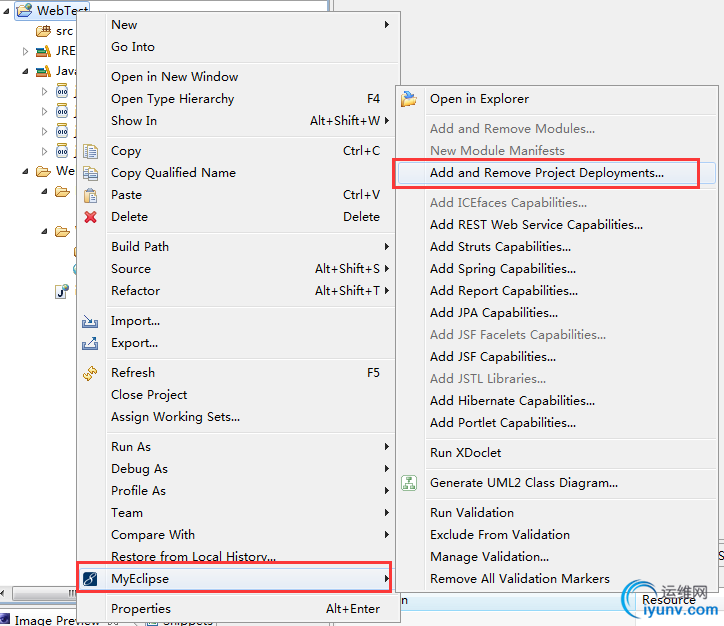Click the Copy icon in context menu
Screen dimensions: 724x626
coord(90,151)
